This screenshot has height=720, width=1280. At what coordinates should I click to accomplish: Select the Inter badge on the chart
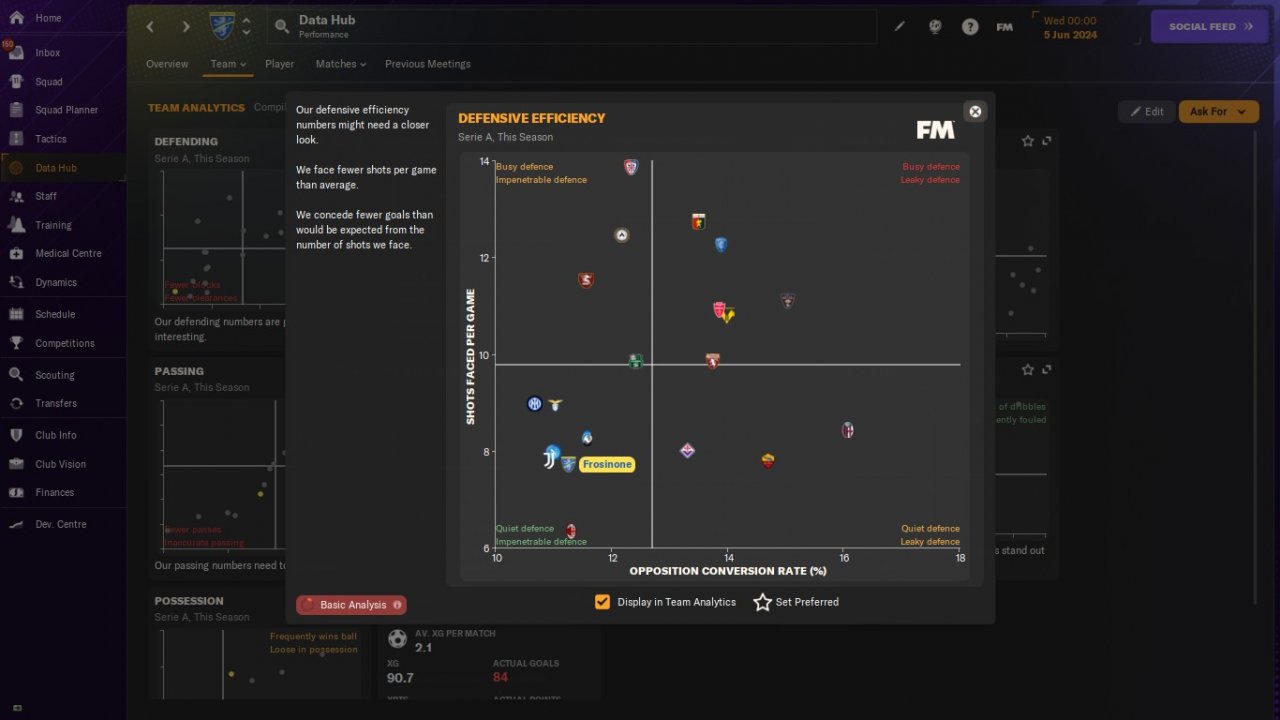[535, 404]
